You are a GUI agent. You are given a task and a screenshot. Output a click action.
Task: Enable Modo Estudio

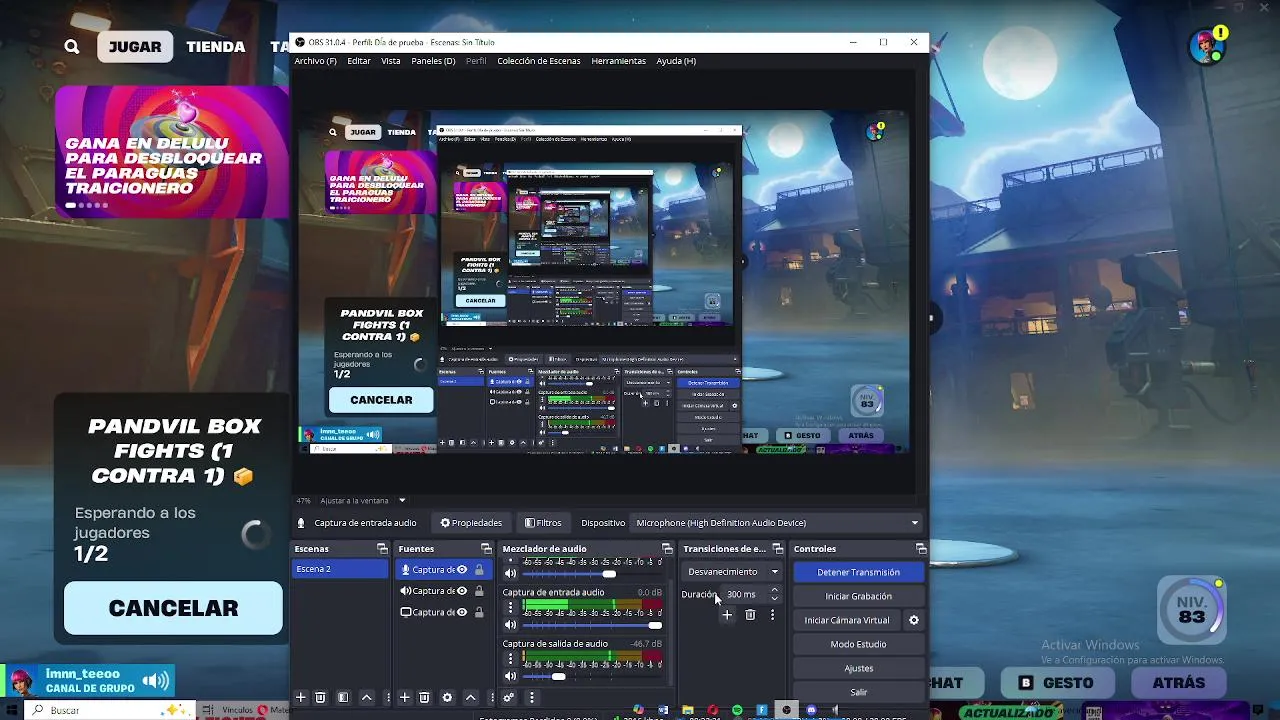click(858, 644)
